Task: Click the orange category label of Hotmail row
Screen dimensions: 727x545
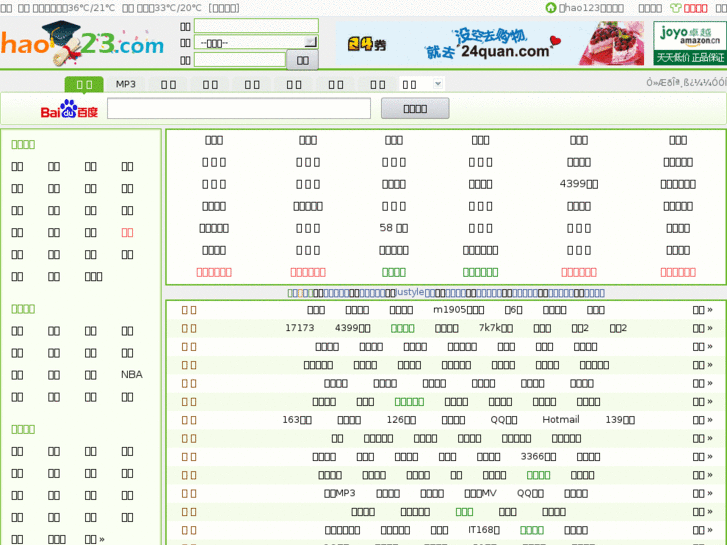Action: tap(189, 420)
